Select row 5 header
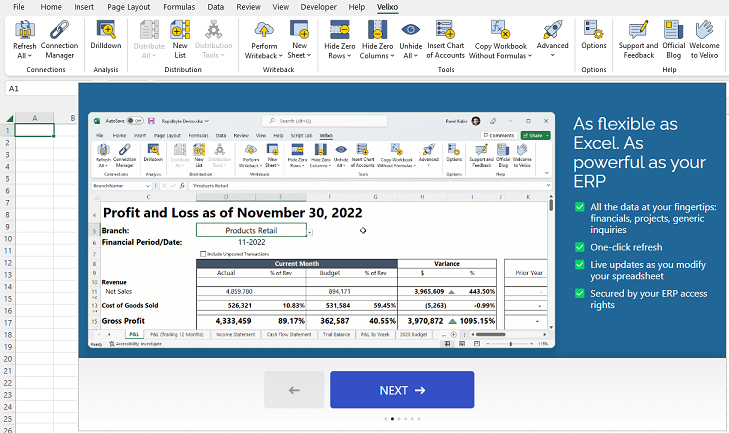The height and width of the screenshot is (433, 729). [7, 179]
